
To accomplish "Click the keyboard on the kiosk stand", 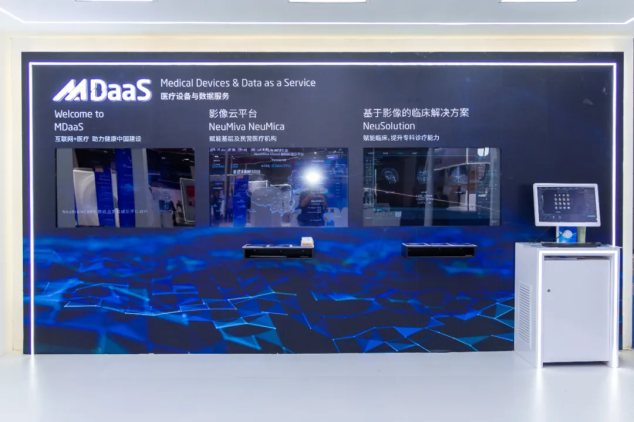I will point(571,244).
